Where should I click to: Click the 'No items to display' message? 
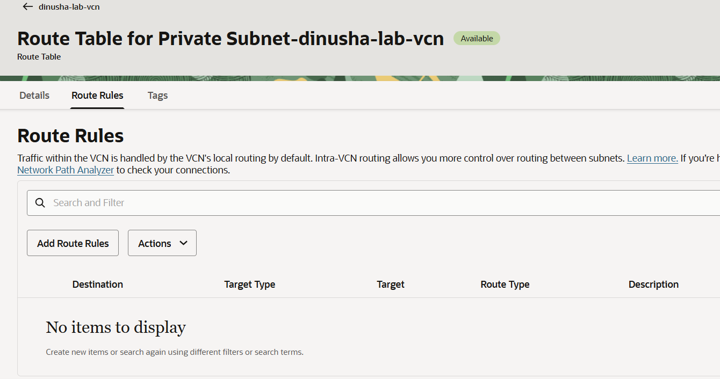pyautogui.click(x=116, y=327)
